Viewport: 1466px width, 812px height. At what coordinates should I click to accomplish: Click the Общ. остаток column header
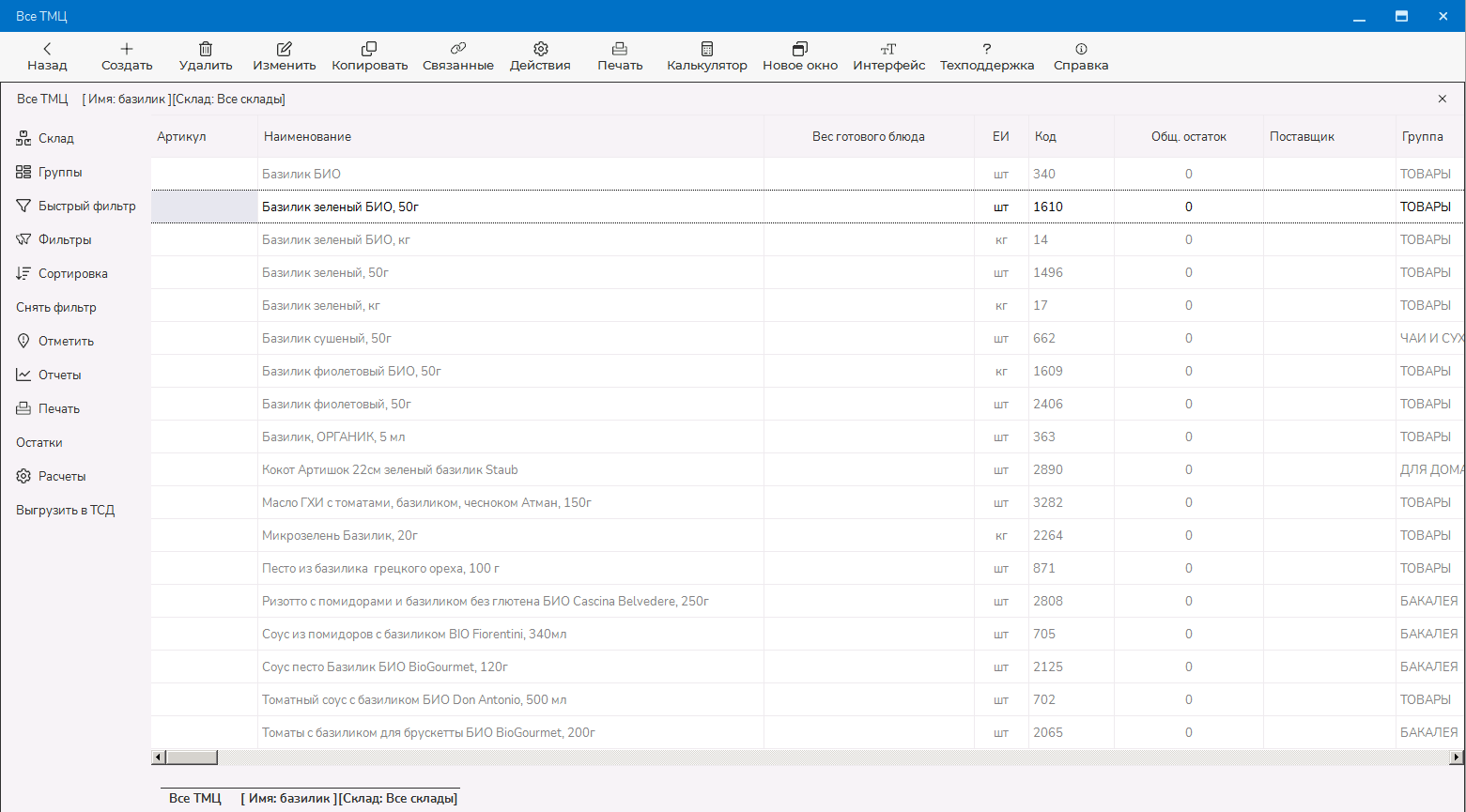coord(1189,136)
